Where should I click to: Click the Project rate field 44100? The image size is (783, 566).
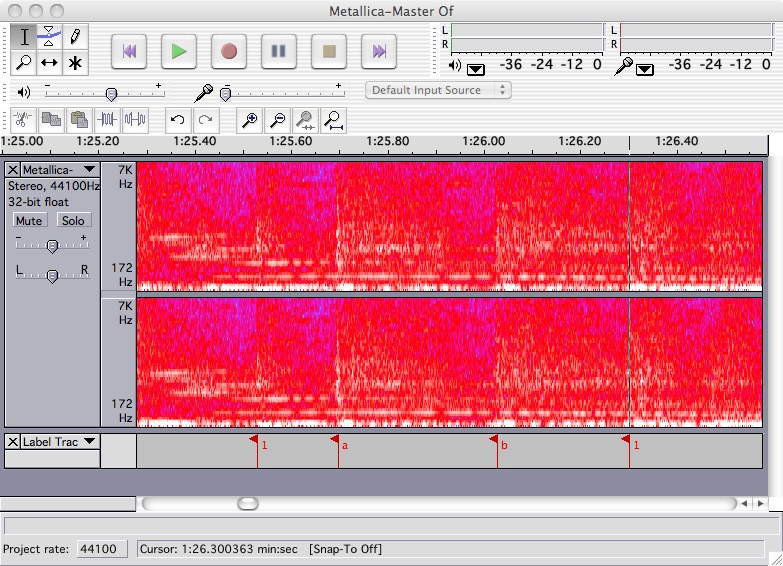click(x=102, y=549)
